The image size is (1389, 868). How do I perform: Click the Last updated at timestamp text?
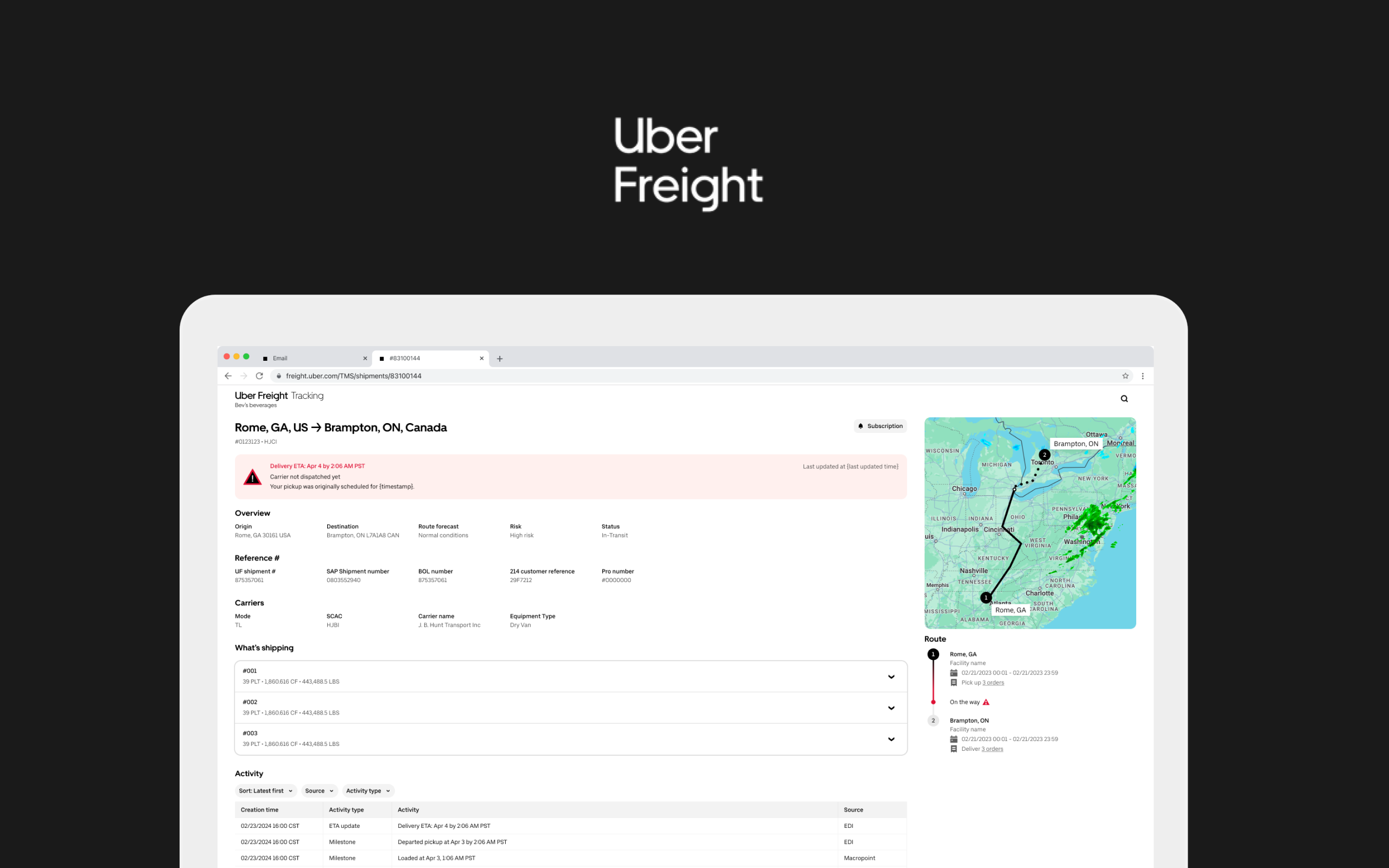pyautogui.click(x=850, y=467)
